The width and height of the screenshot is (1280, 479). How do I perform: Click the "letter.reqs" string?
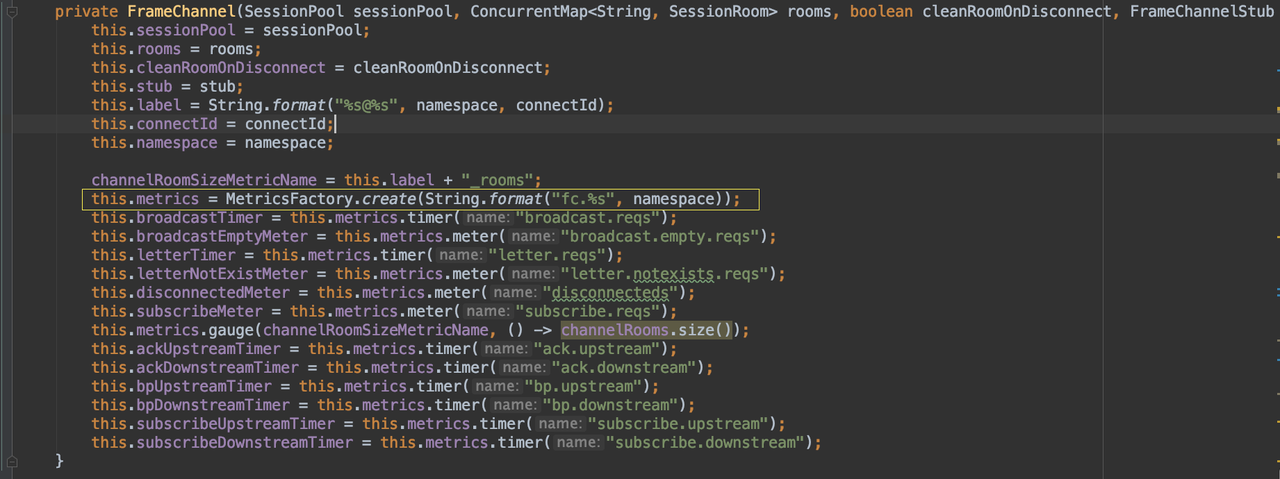click(548, 255)
